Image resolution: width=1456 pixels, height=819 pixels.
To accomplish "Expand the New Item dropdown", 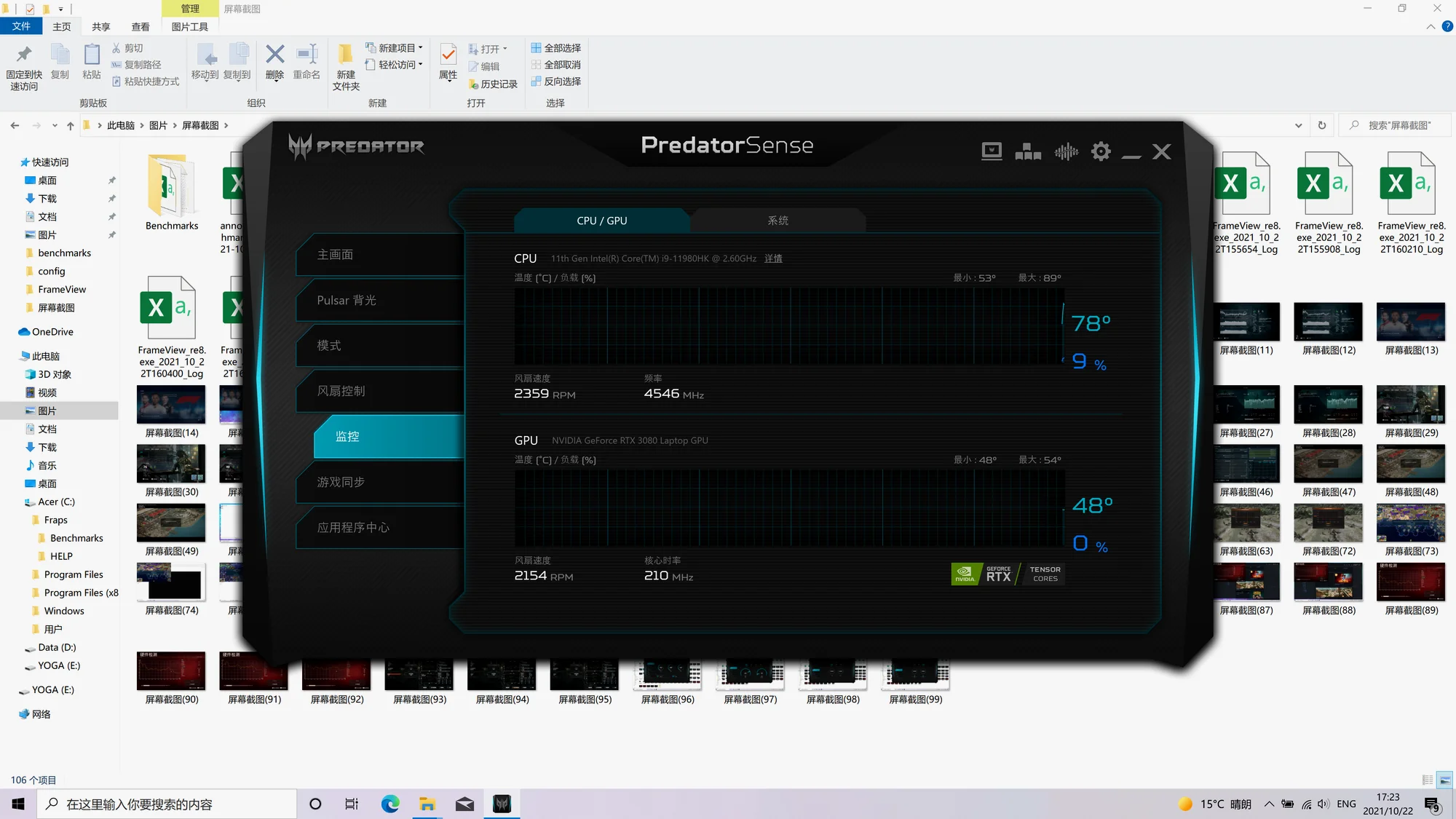I will point(420,48).
